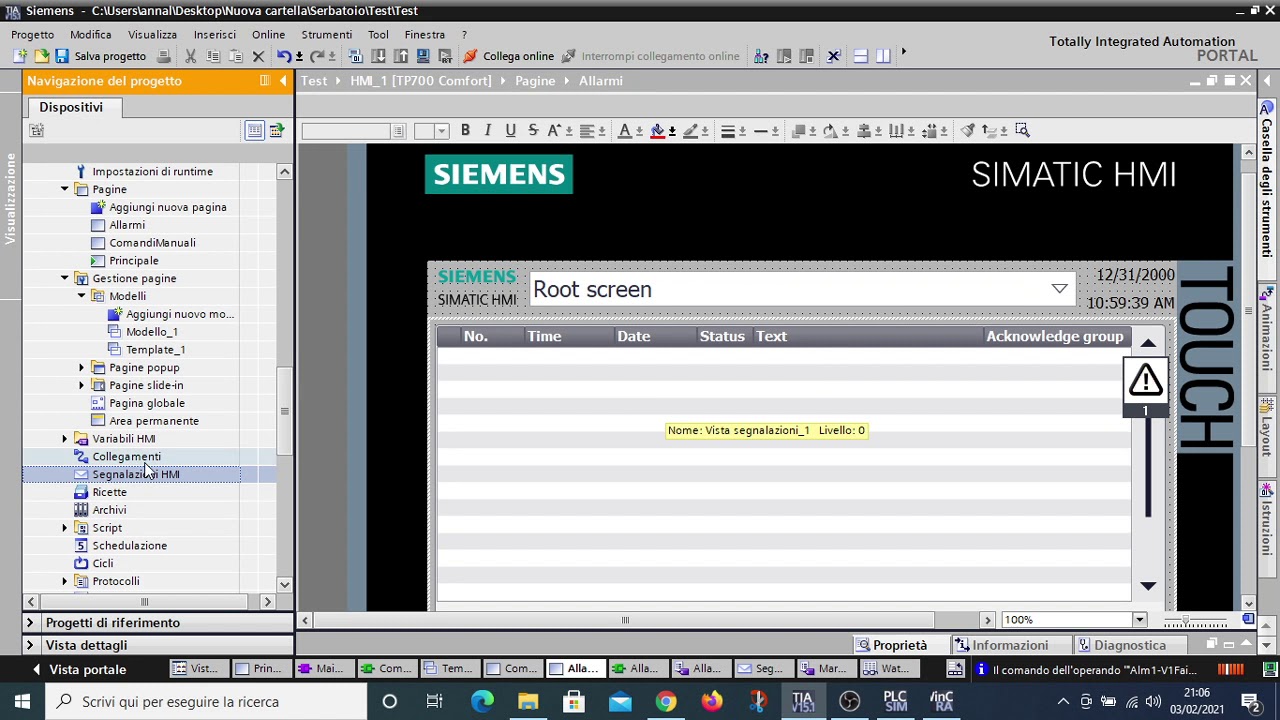
Task: Click the split editor horizontally icon
Action: point(860,56)
